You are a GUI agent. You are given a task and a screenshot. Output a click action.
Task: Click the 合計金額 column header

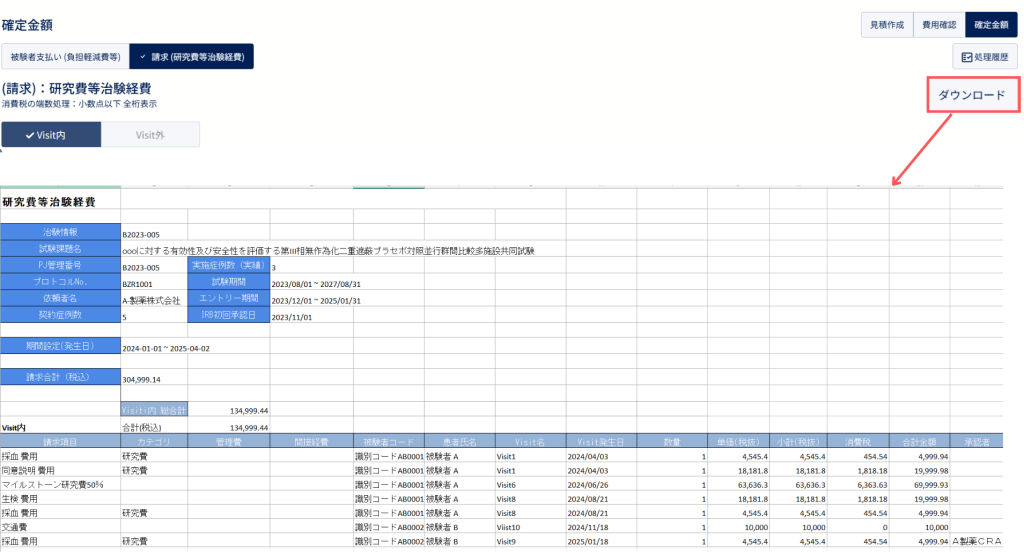920,442
